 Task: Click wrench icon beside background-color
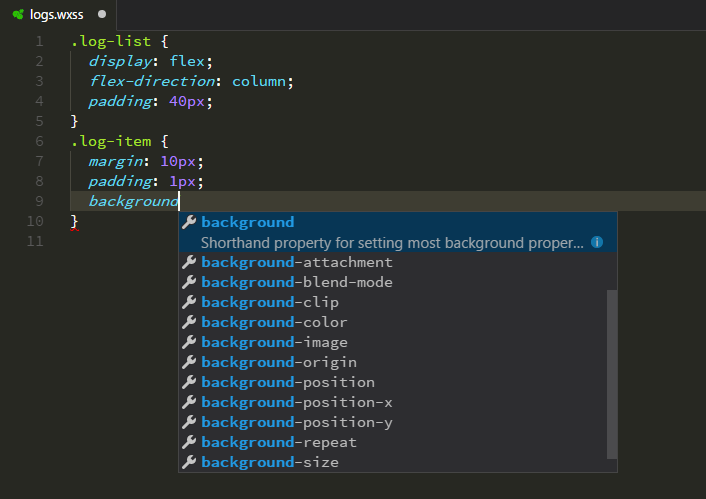189,322
